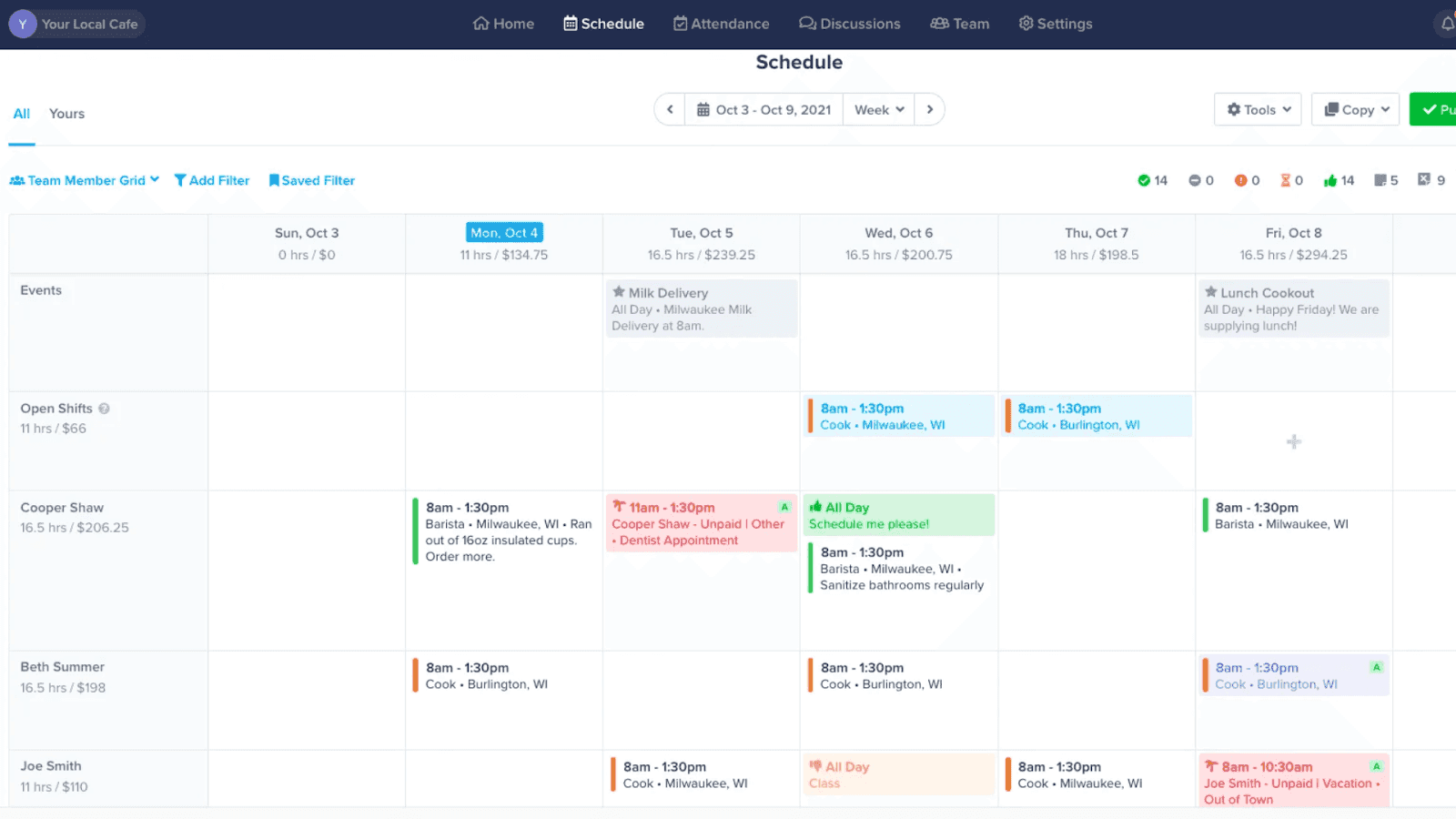Screen dimensions: 1456x819
Task: Click the Saved Filter bookmark option
Action: click(x=311, y=179)
